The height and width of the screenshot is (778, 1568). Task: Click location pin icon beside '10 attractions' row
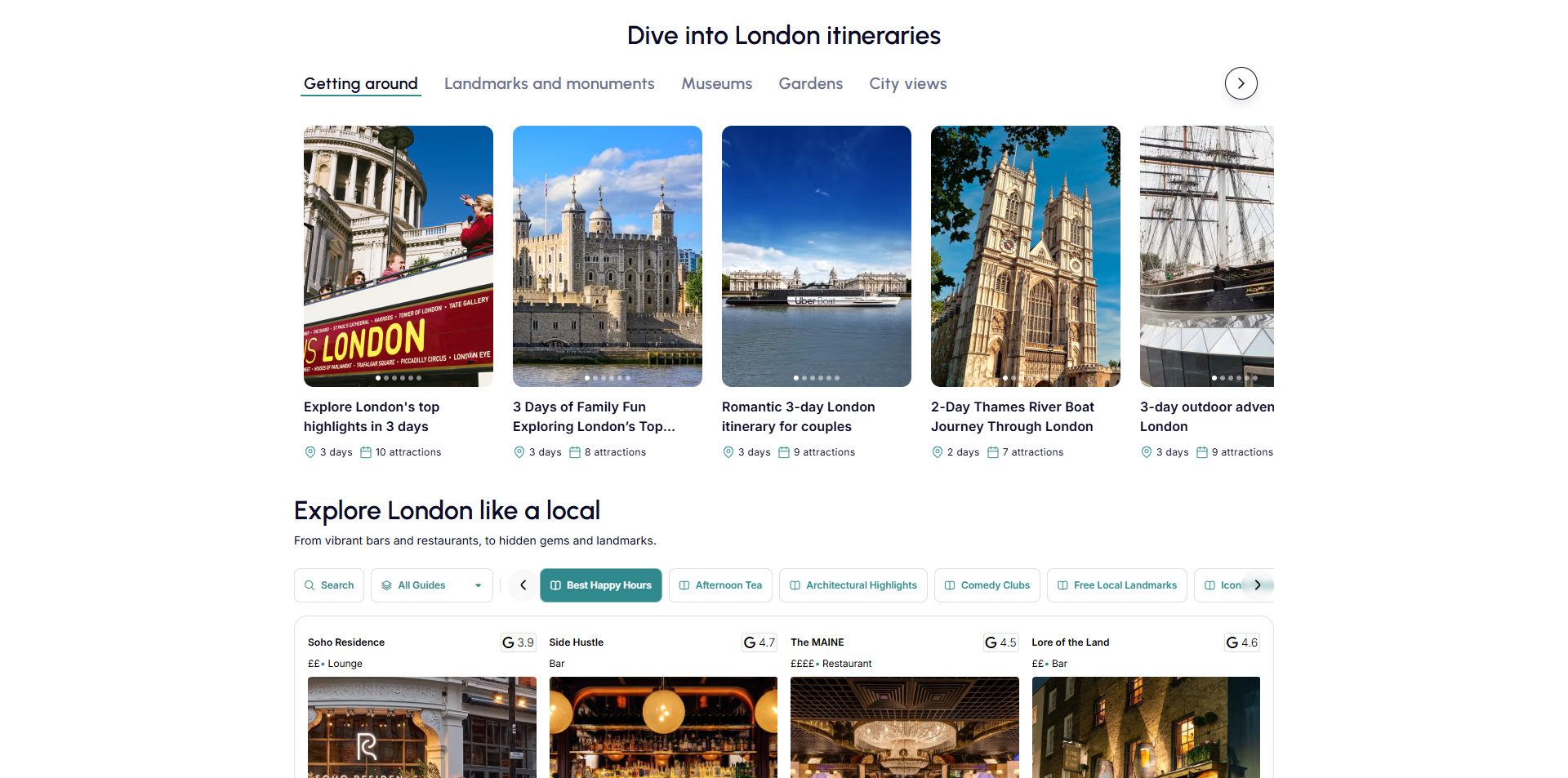click(x=310, y=452)
